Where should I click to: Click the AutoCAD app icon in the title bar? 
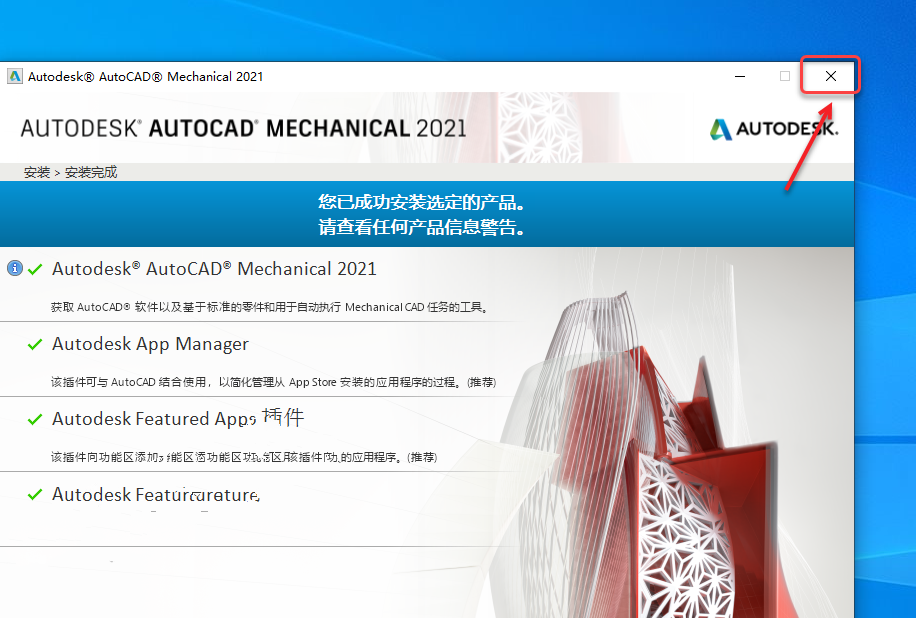(15, 77)
